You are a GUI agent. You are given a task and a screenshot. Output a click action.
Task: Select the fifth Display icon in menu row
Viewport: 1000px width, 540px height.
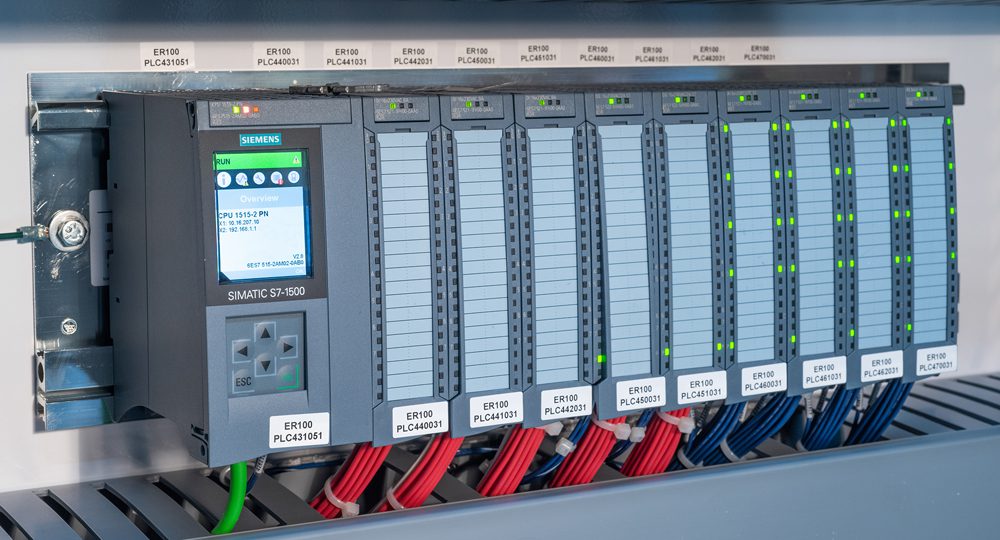click(x=293, y=178)
